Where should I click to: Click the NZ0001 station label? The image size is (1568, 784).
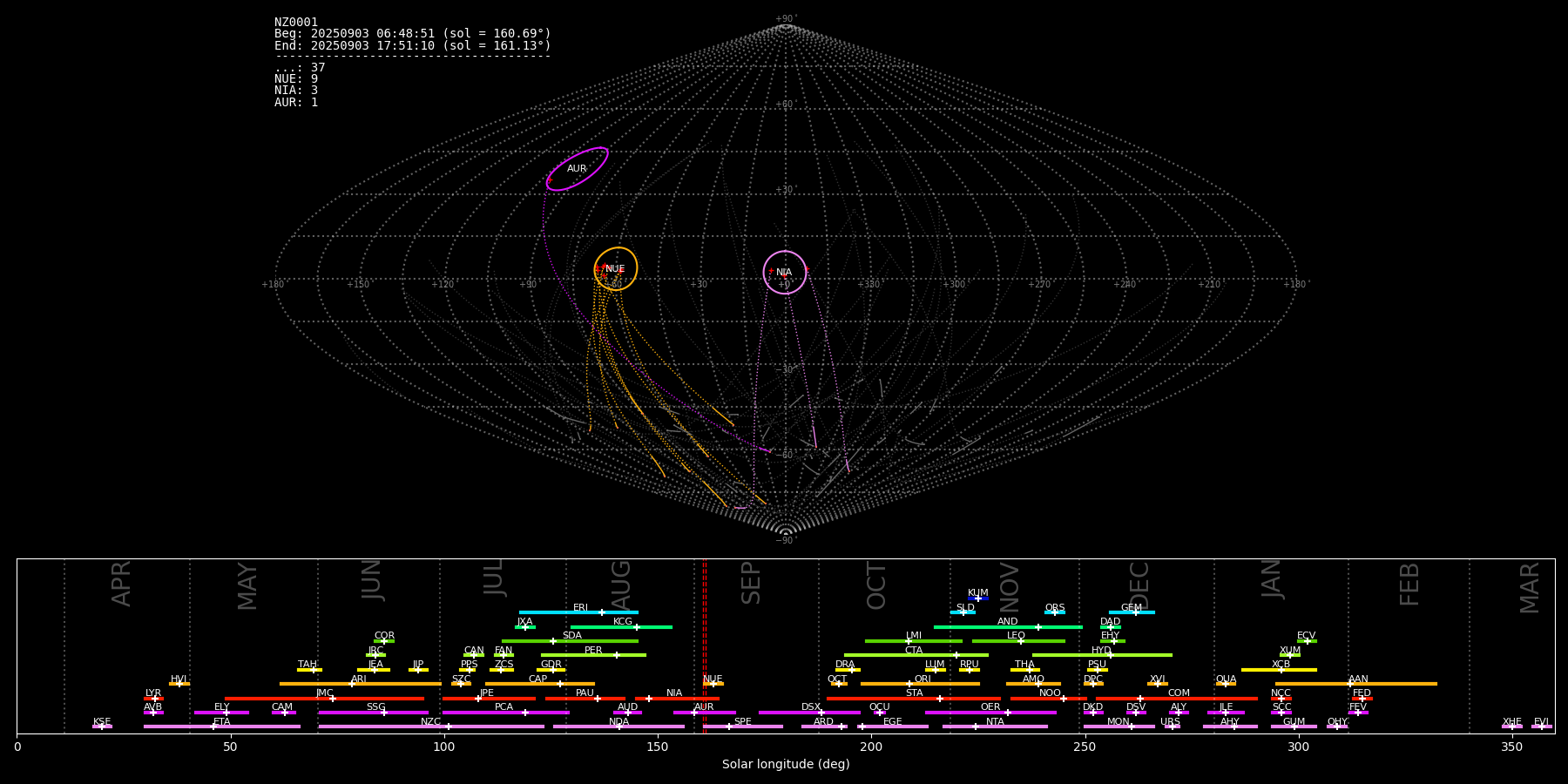click(296, 23)
